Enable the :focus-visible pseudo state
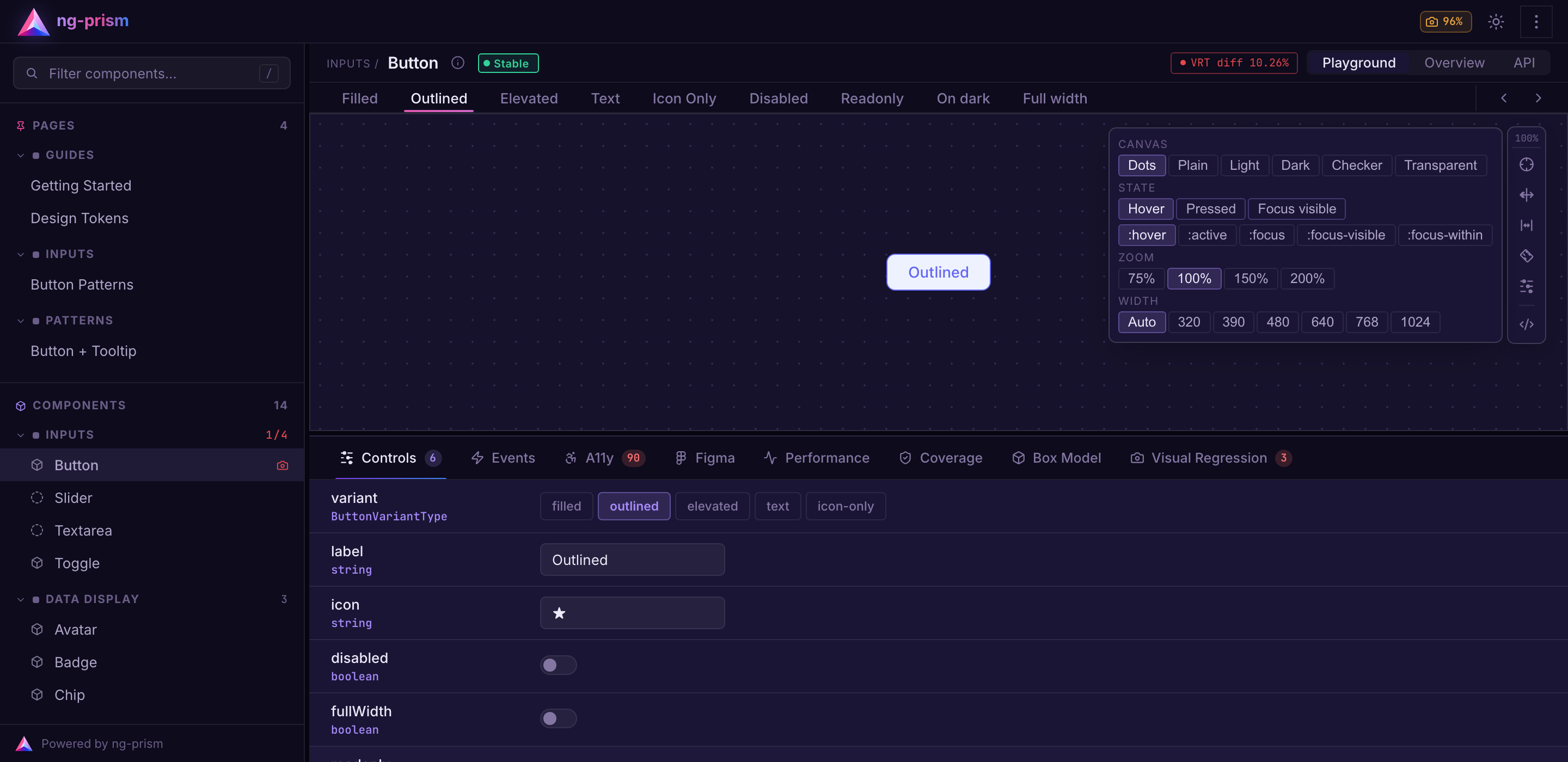This screenshot has width=1568, height=762. tap(1345, 235)
